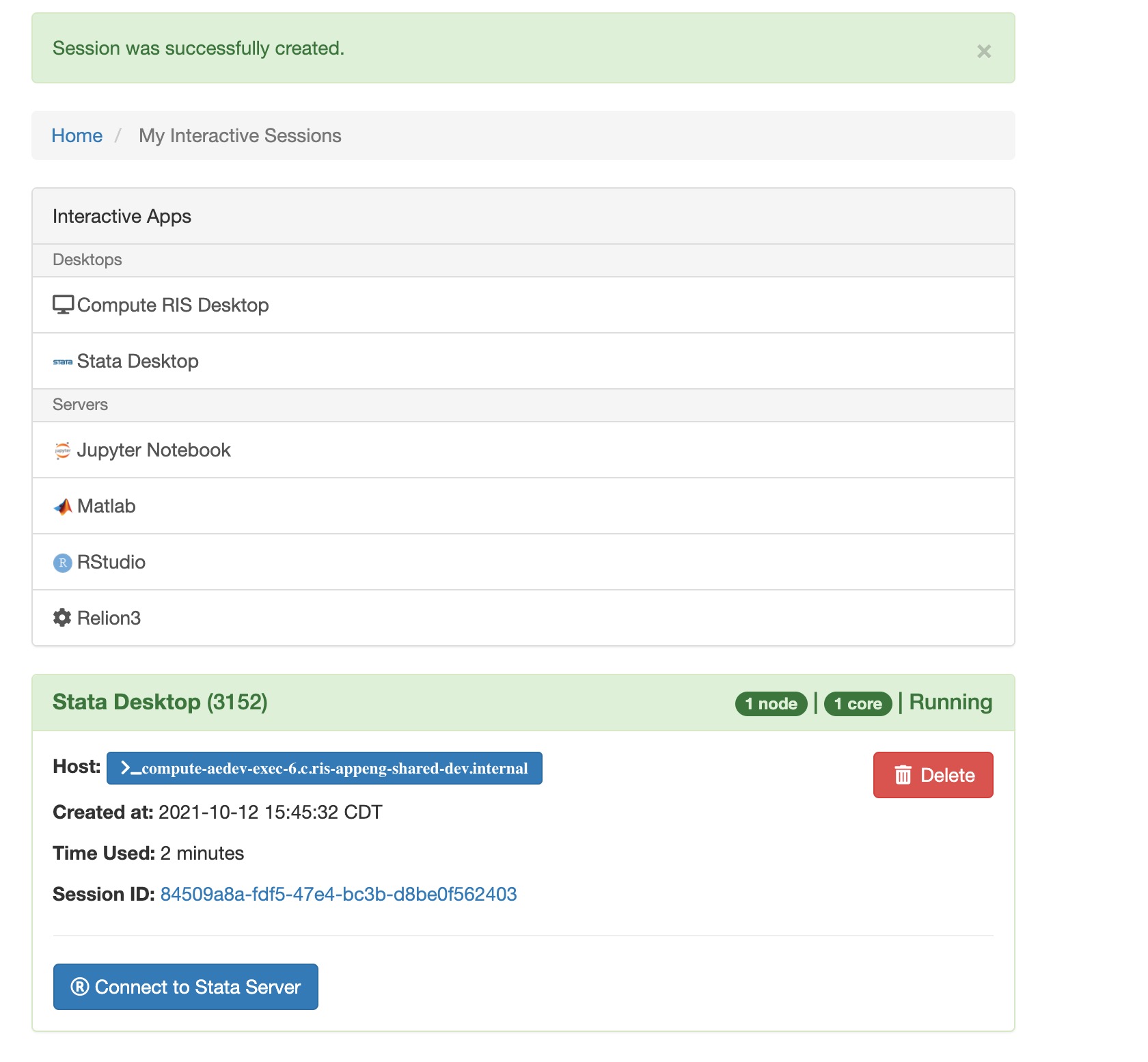Click the Session was successfully created message
Viewport: 1148px width, 1062px height.
(198, 48)
